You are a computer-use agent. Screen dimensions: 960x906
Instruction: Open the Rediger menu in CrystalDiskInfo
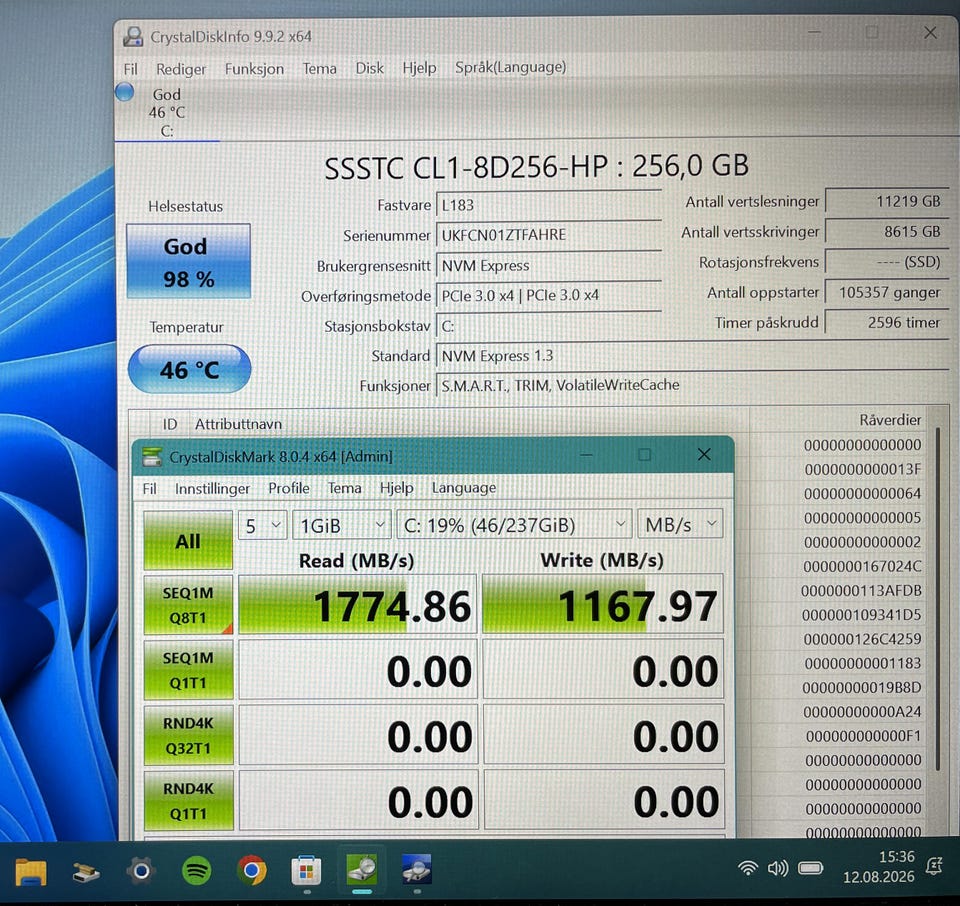pos(181,69)
